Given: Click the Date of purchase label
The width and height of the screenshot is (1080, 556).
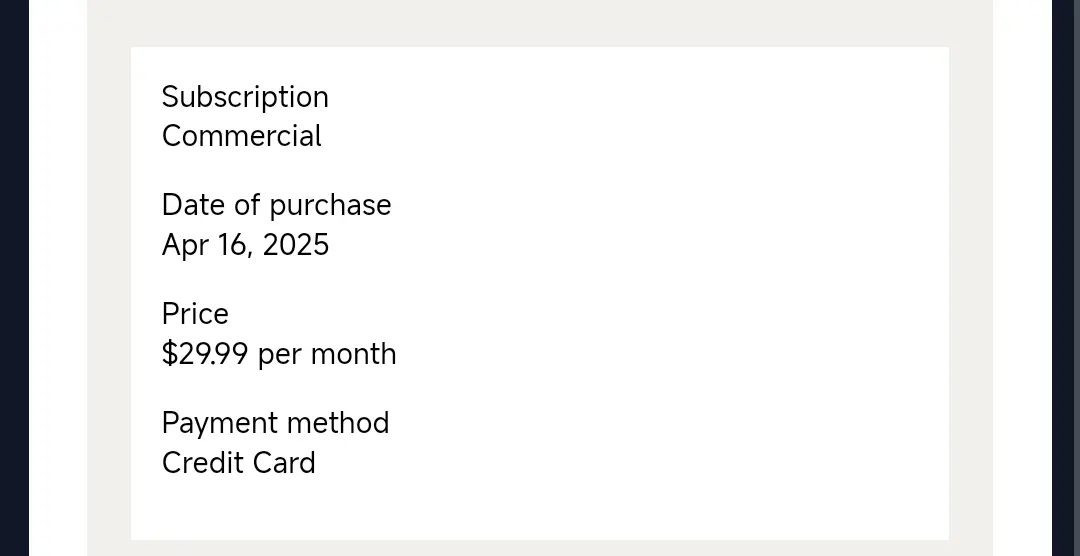Looking at the screenshot, I should [x=276, y=206].
